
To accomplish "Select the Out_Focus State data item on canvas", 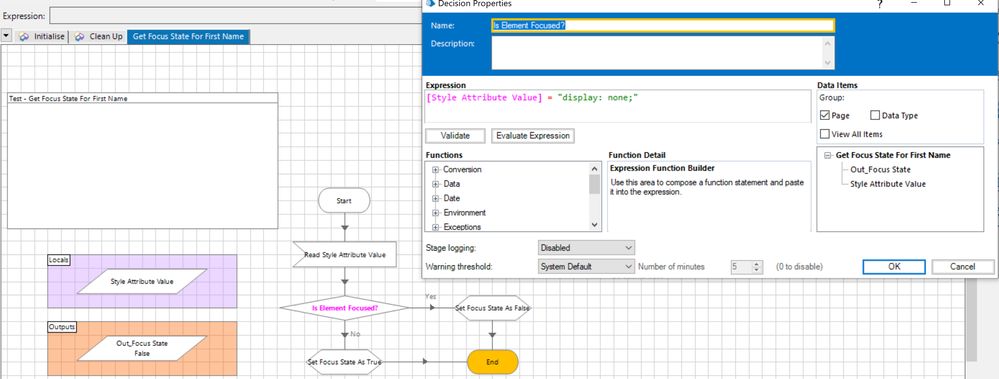I will pyautogui.click(x=142, y=348).
